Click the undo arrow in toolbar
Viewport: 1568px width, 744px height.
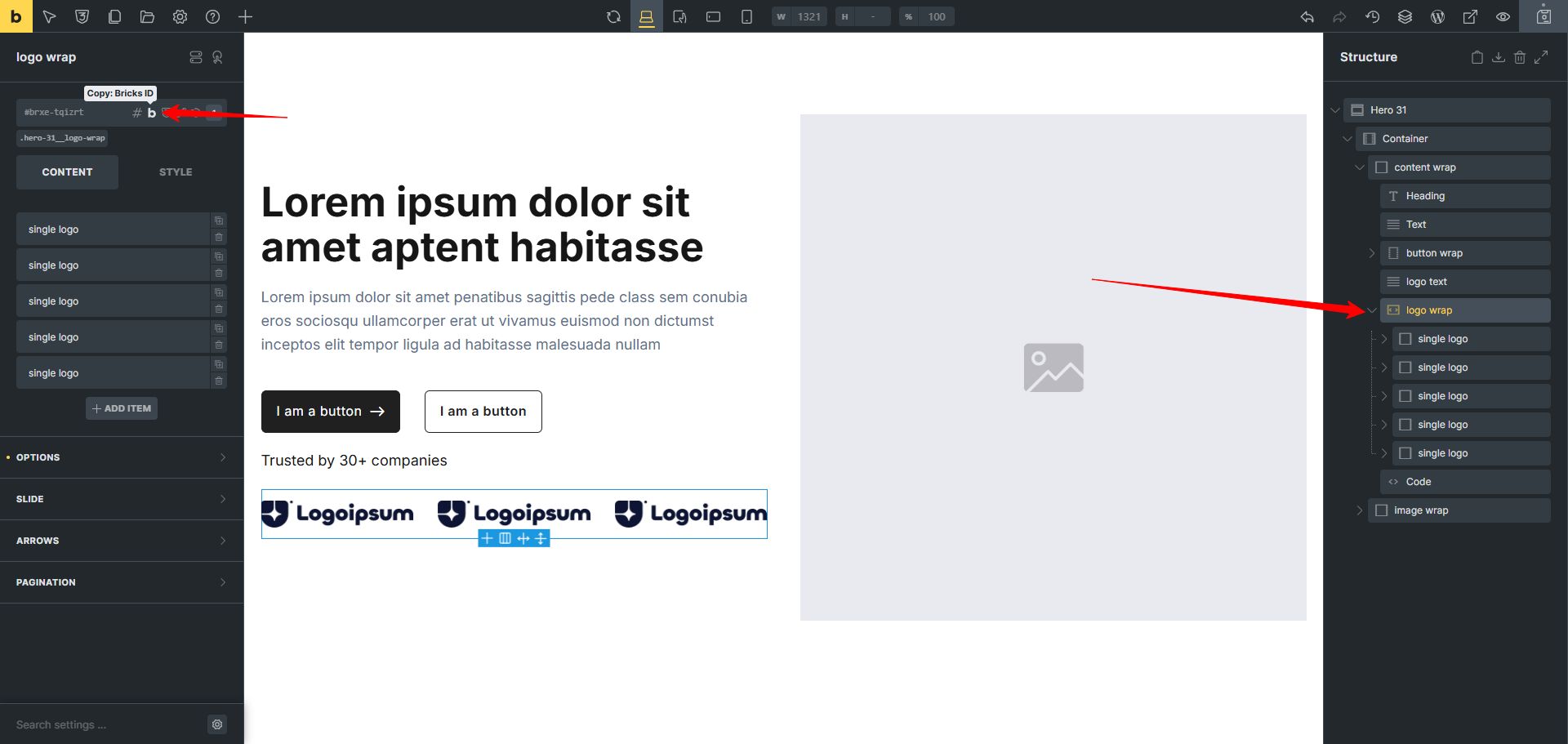click(1307, 16)
